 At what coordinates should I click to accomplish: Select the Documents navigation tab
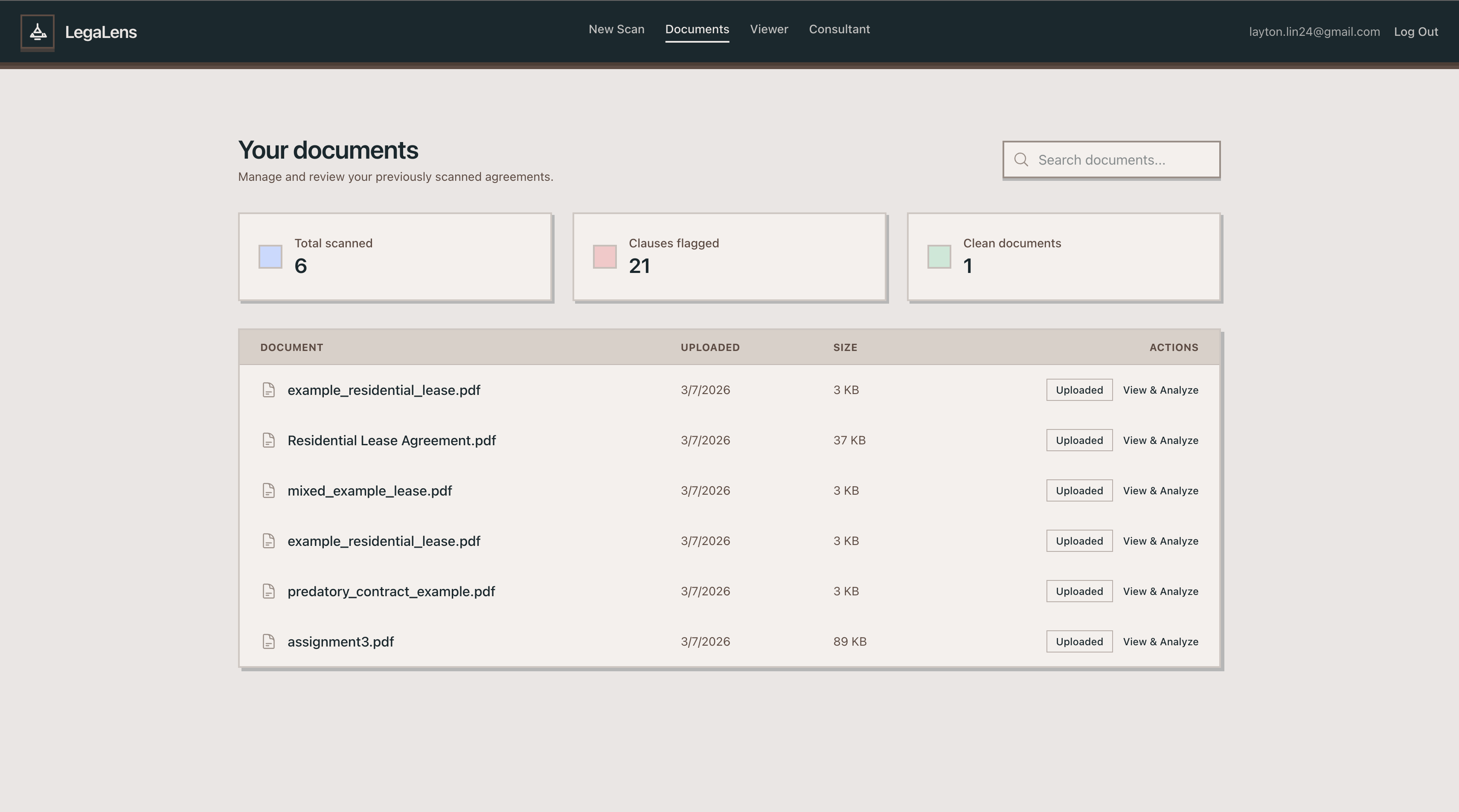(x=697, y=29)
